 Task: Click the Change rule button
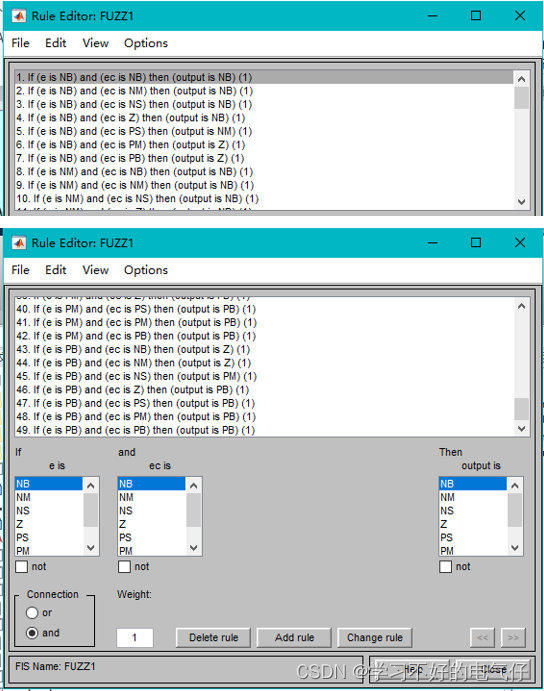[x=375, y=637]
